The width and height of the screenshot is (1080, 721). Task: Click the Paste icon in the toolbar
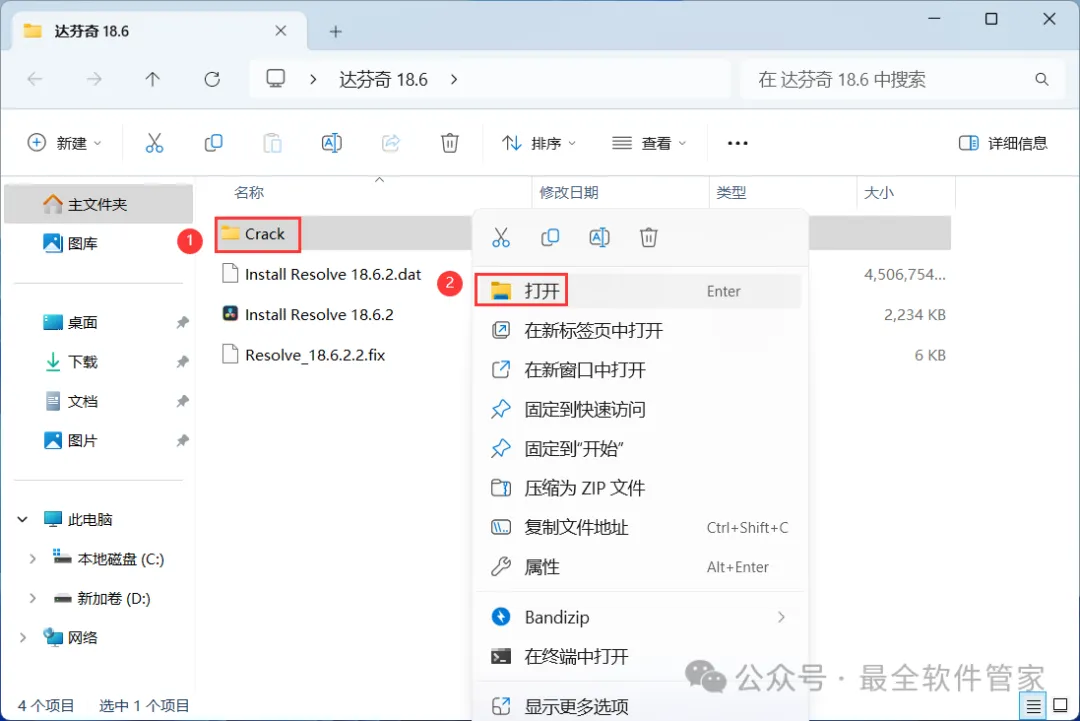pos(273,143)
